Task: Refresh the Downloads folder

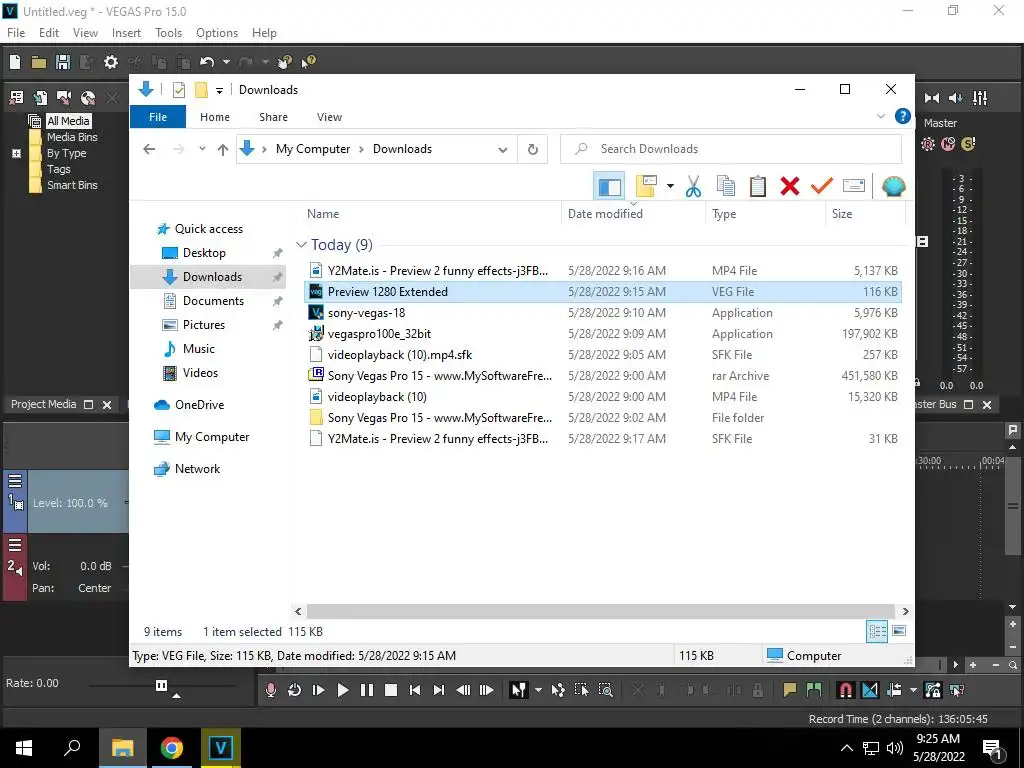Action: pyautogui.click(x=533, y=150)
